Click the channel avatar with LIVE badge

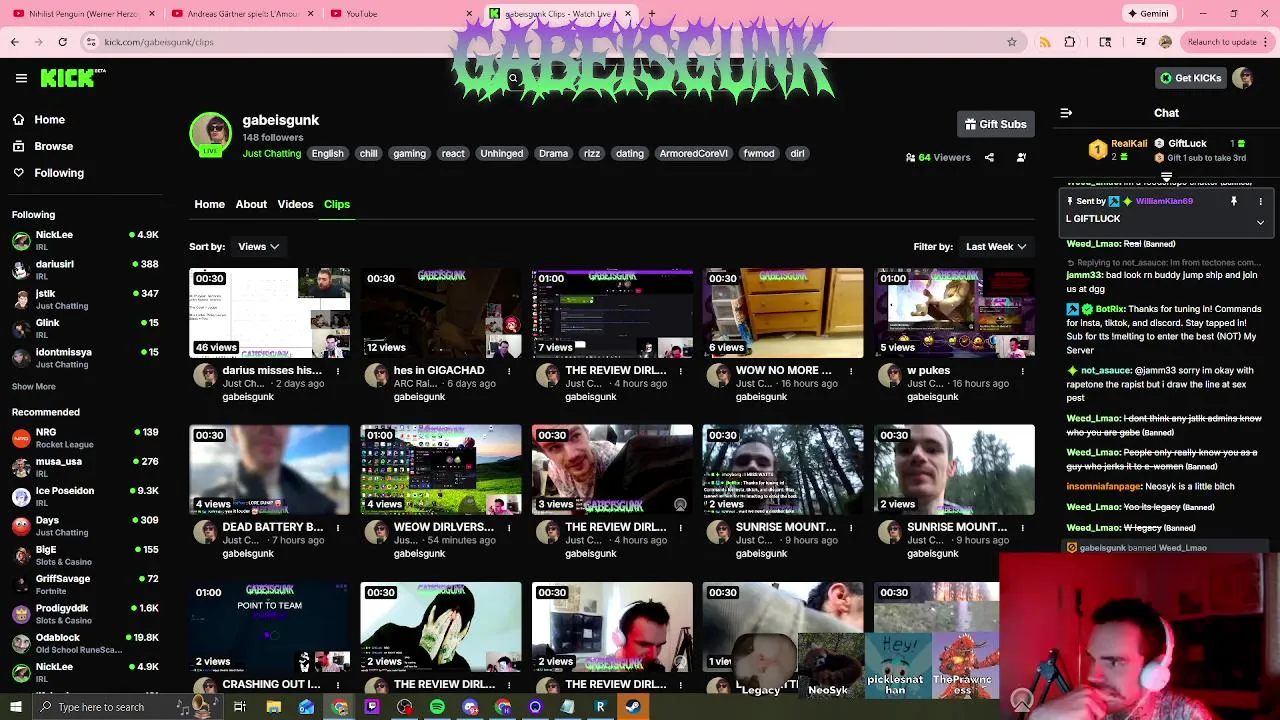[x=210, y=134]
